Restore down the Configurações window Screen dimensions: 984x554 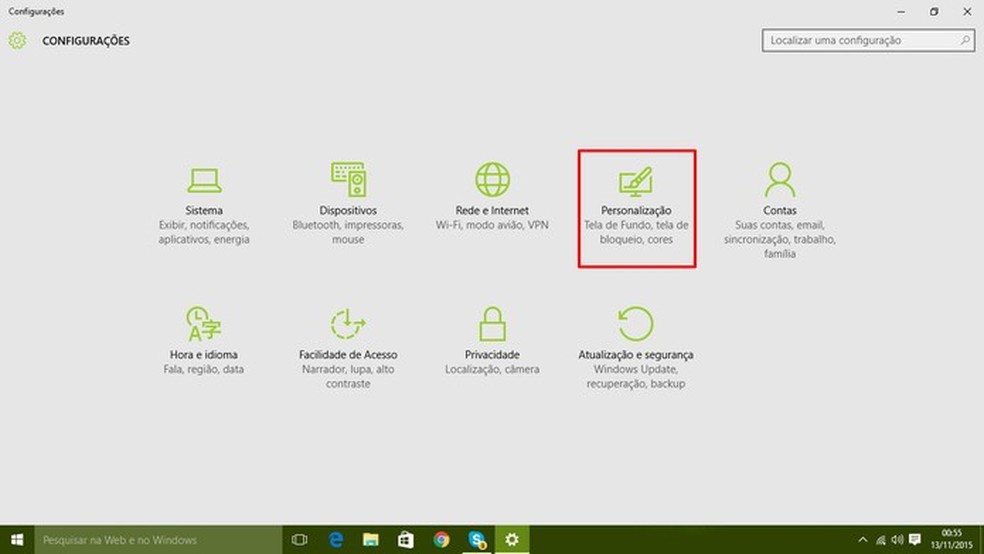pyautogui.click(x=934, y=11)
